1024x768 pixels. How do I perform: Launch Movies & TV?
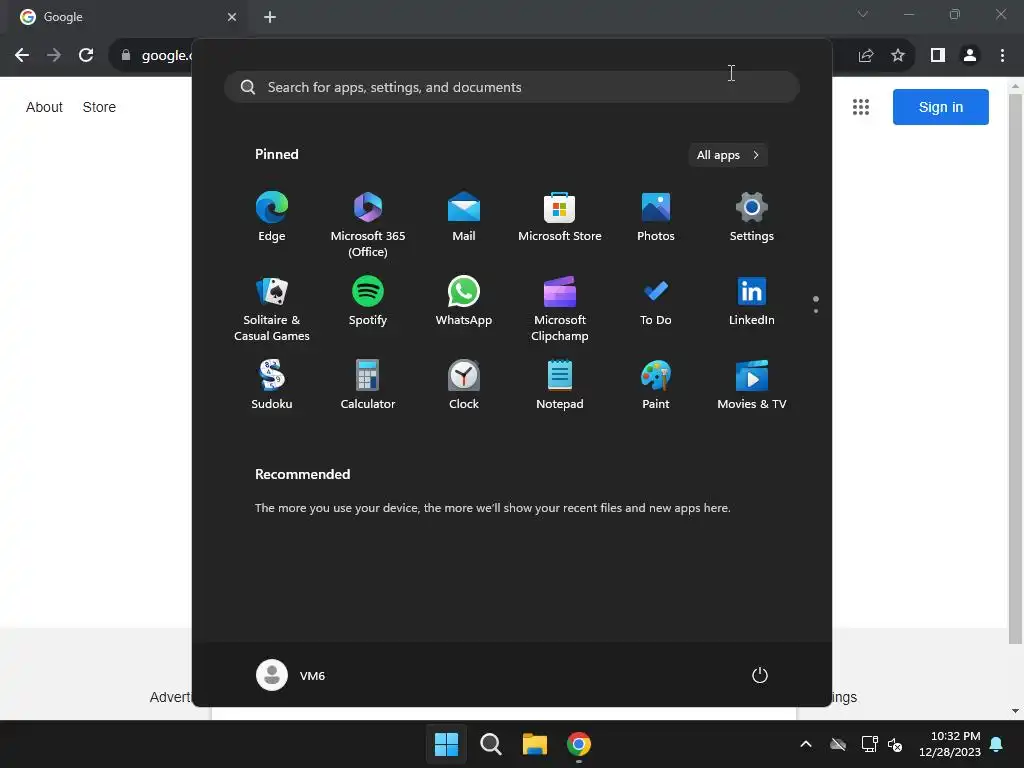pyautogui.click(x=752, y=385)
